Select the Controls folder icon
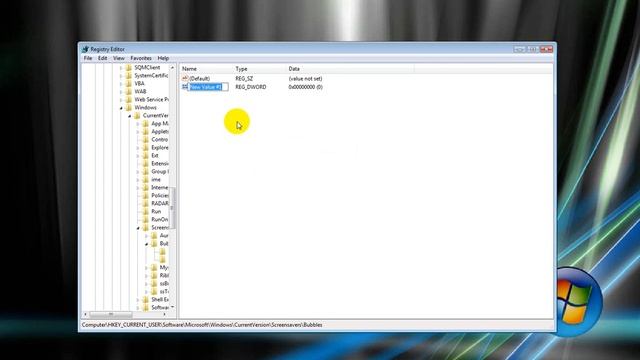Viewport: 640px width, 360px height. 146,139
